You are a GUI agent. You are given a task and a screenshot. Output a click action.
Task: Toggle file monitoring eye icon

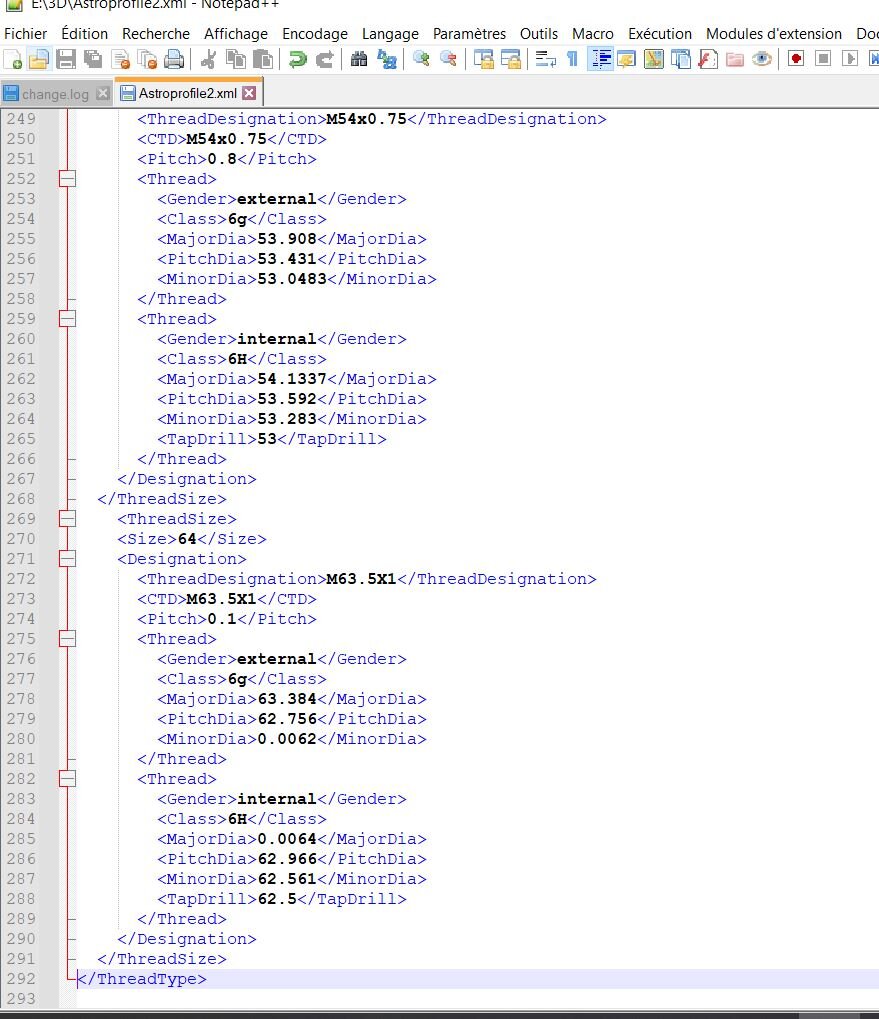[761, 59]
